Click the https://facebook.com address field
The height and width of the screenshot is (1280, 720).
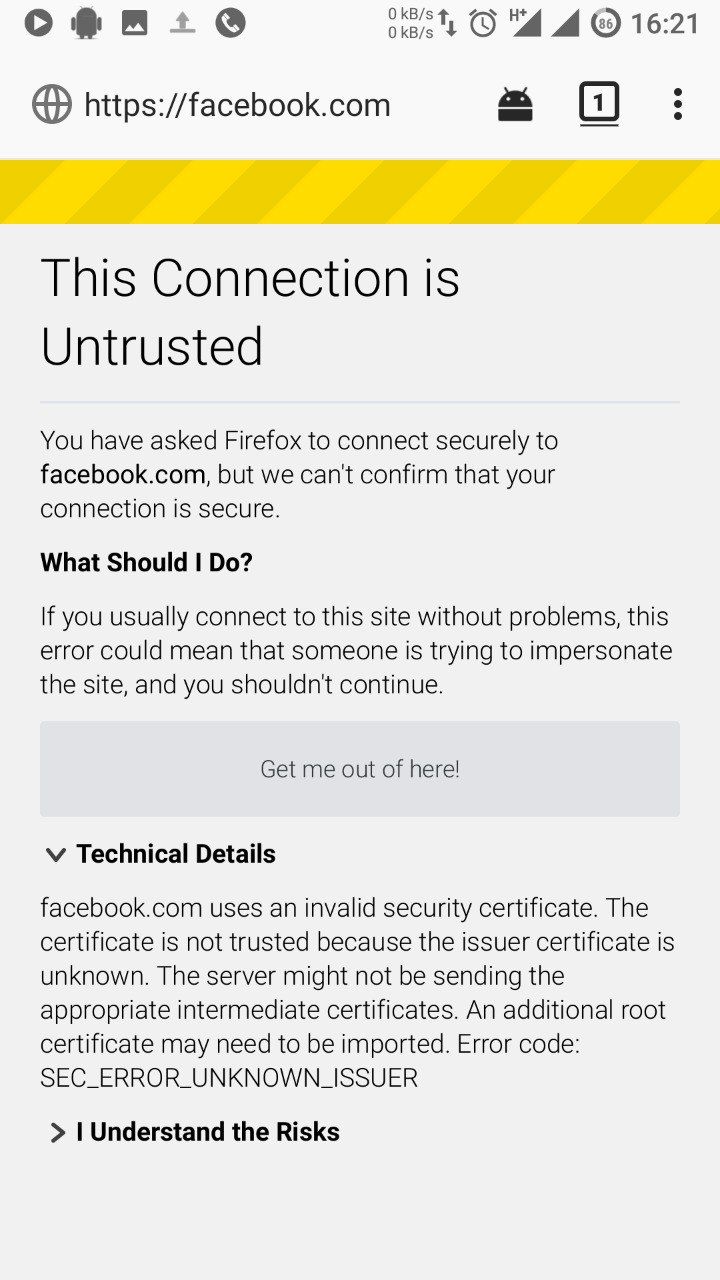pos(237,105)
